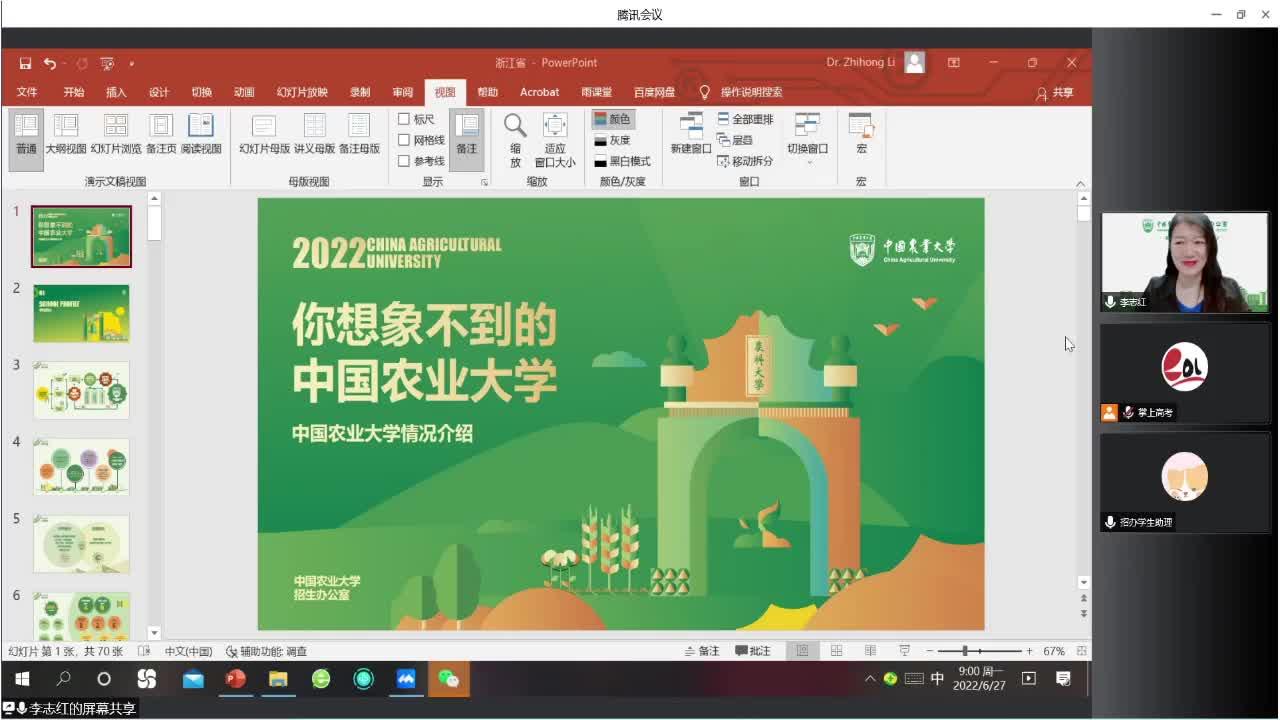Open Switch Windows dropdown (切换窗口)
Viewport: 1280px width, 720px height.
point(807,138)
